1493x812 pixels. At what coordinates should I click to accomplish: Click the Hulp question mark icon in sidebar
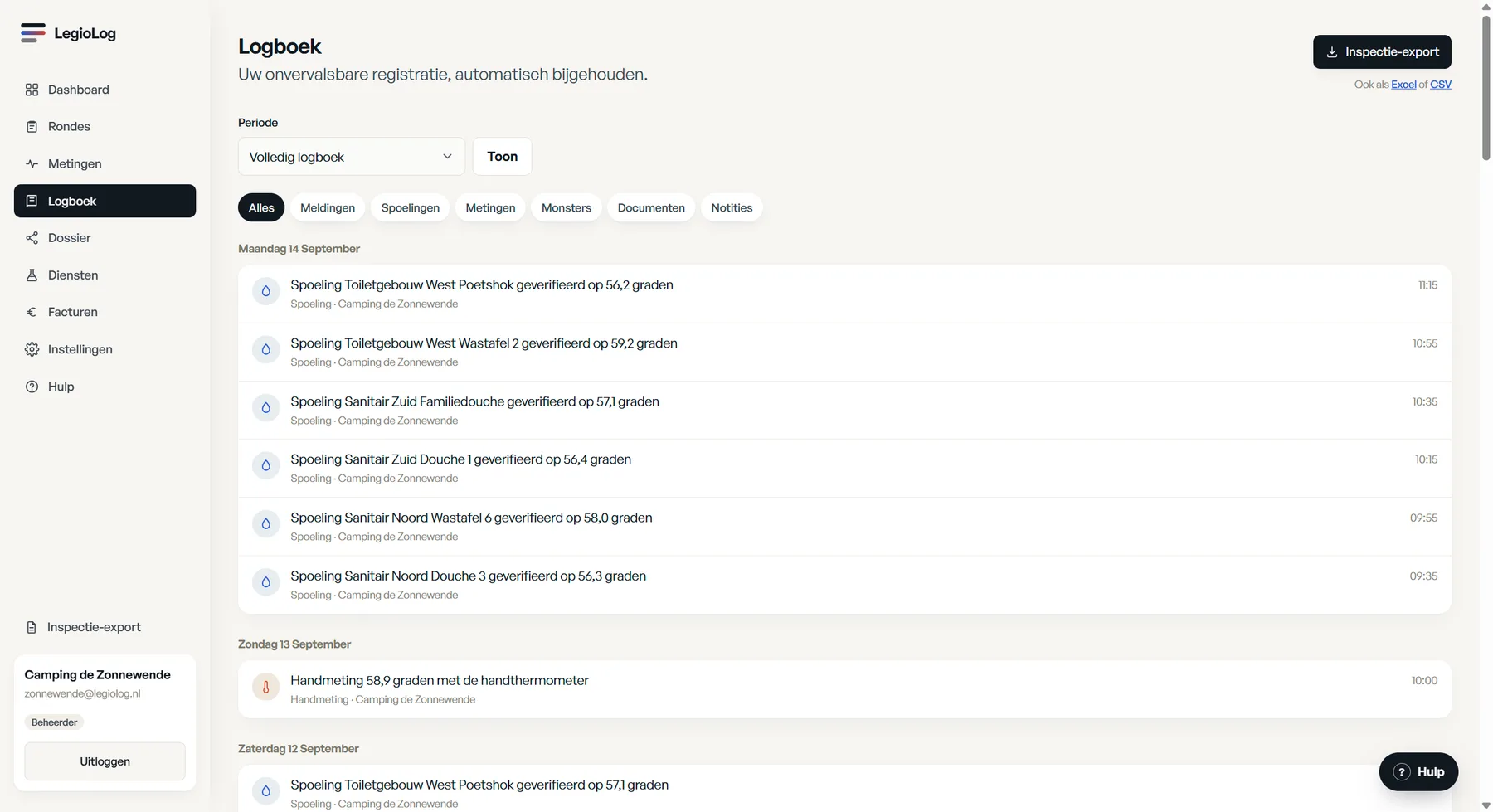coord(32,387)
